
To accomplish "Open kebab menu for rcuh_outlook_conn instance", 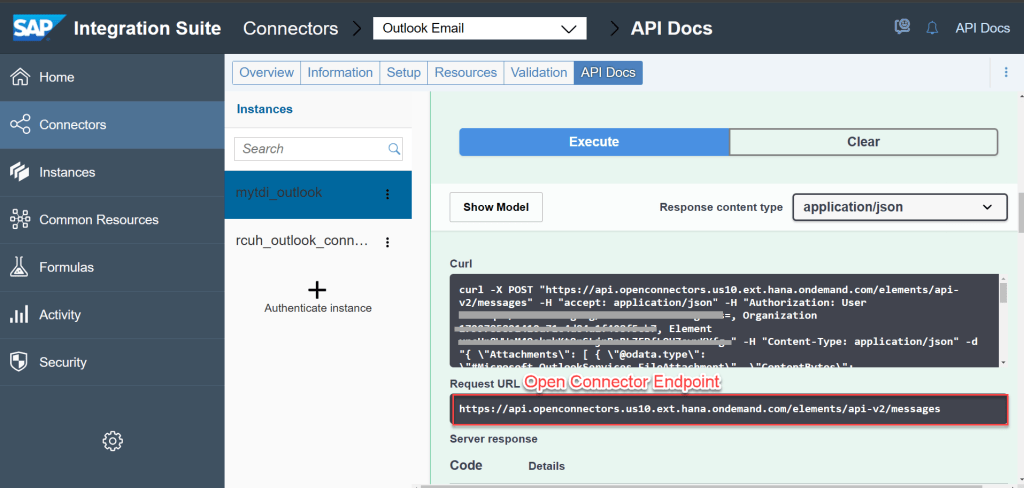I will [387, 242].
